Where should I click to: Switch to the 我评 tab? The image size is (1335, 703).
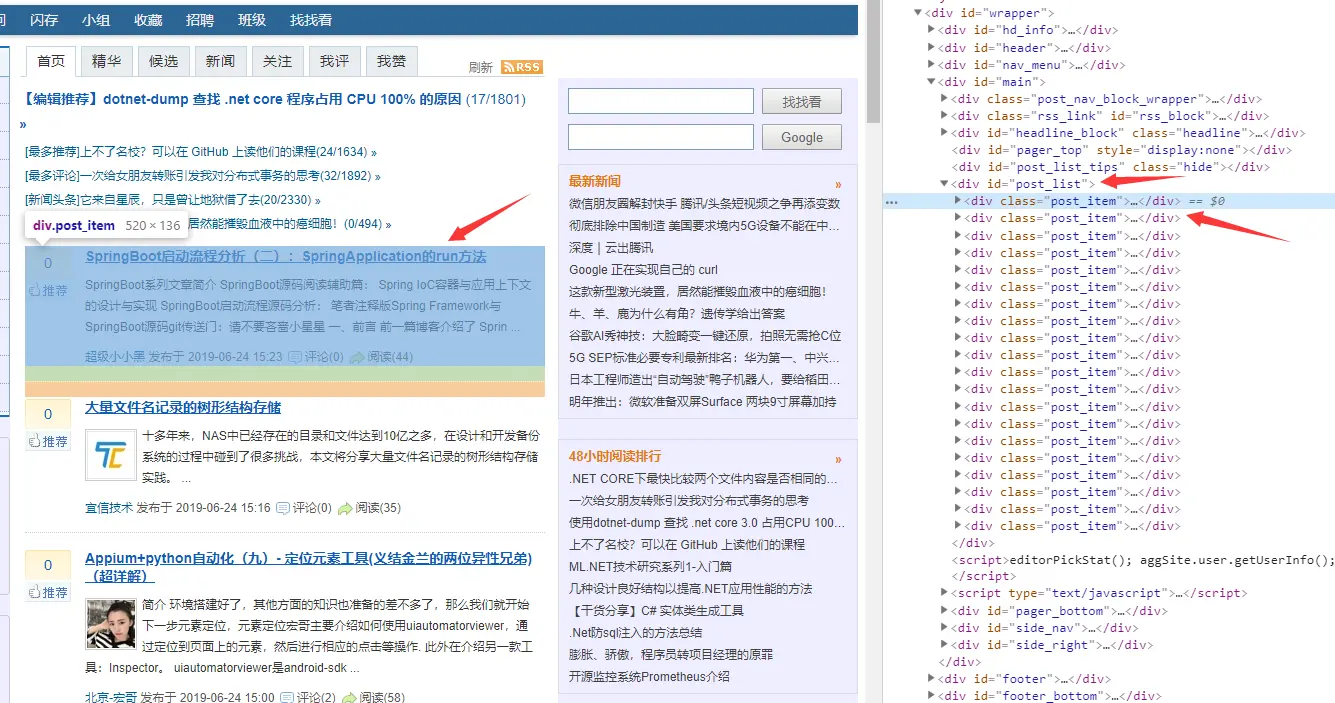tap(334, 61)
